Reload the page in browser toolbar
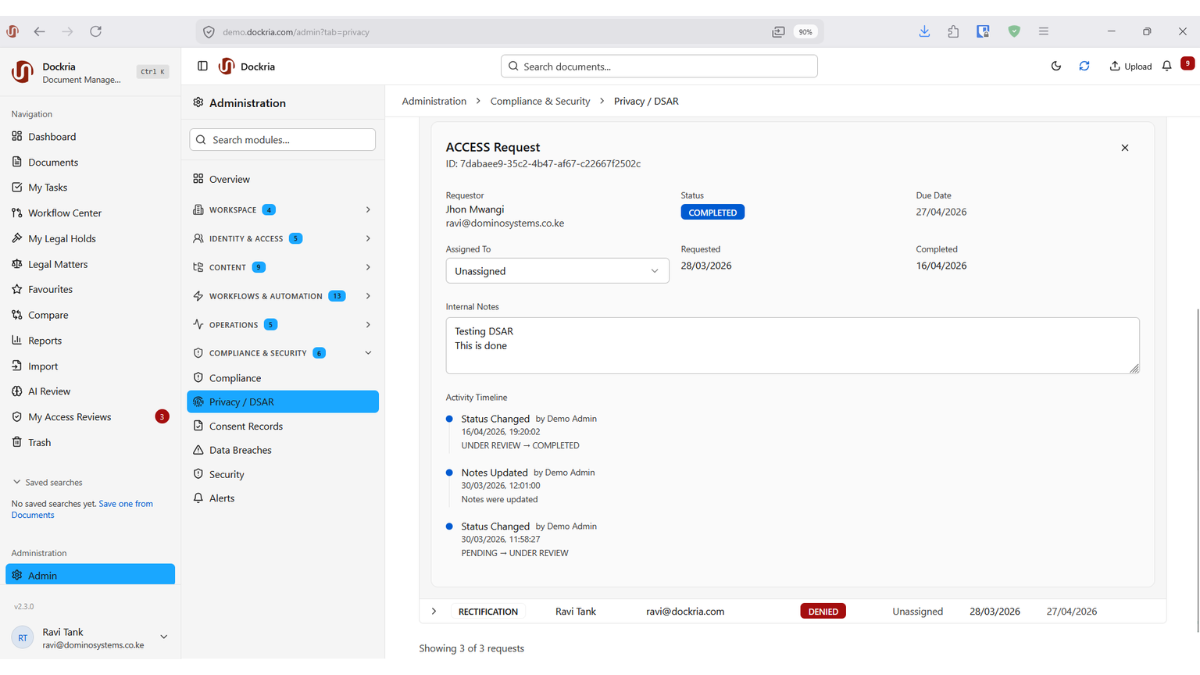Screen dimensions: 1200x675 point(96,32)
